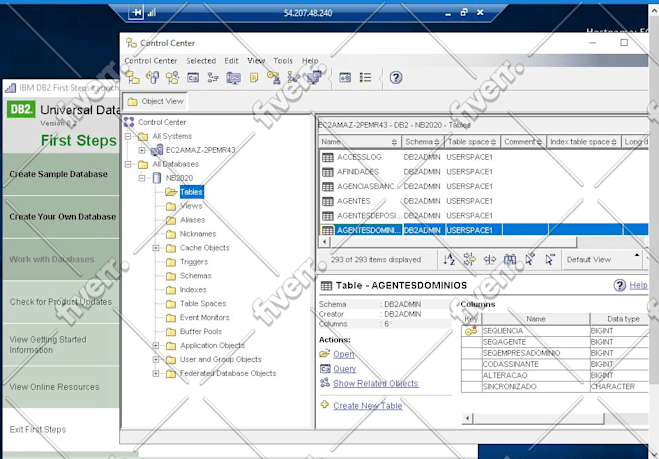Image resolution: width=659 pixels, height=459 pixels.
Task: Expand the Cache Objects folder
Action: click(x=156, y=248)
